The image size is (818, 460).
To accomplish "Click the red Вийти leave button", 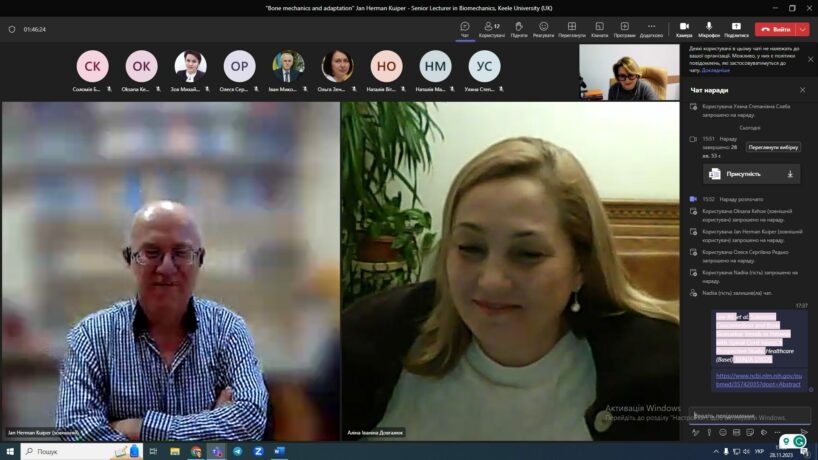I will click(775, 30).
